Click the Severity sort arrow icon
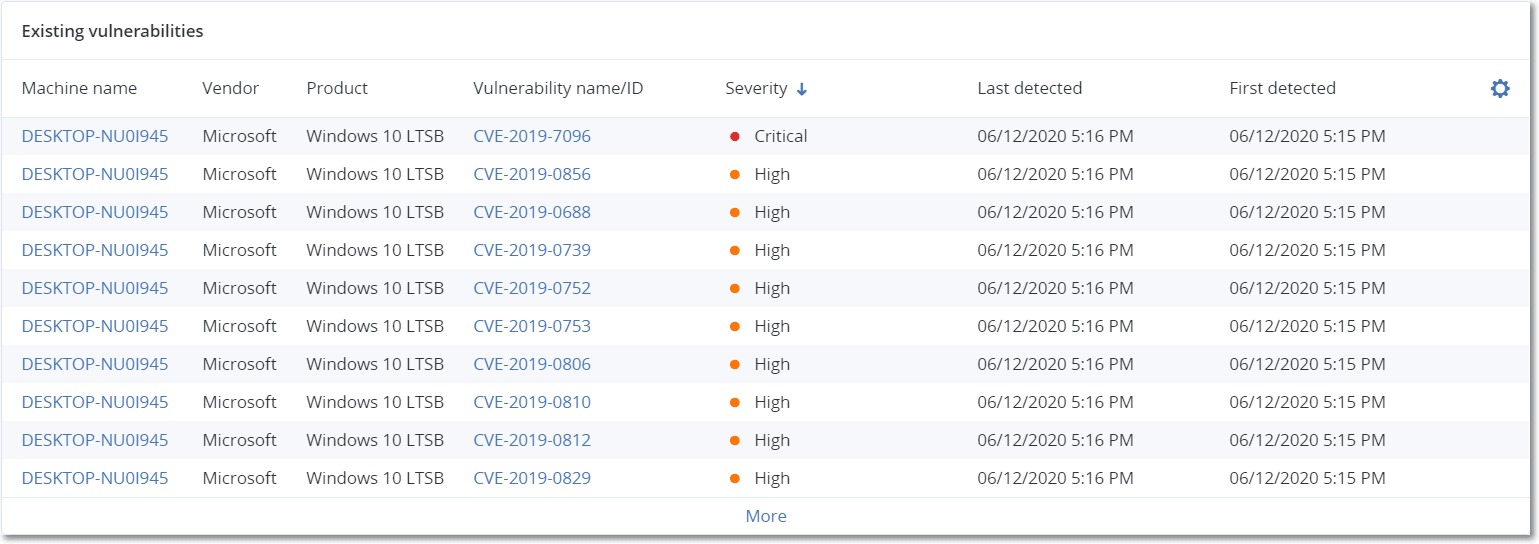1539x544 pixels. point(801,89)
